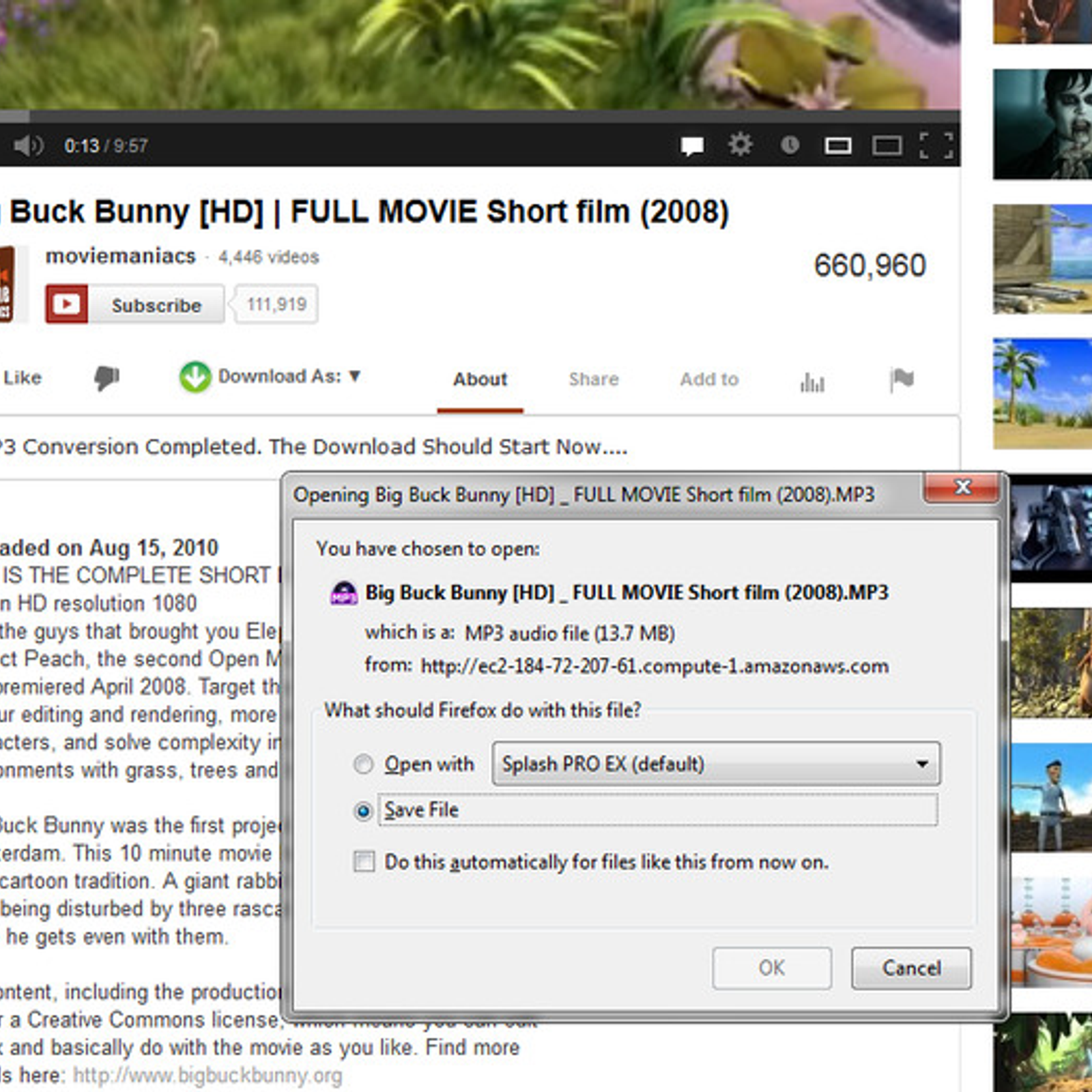Click the amazonaws.com source URL text
The width and height of the screenshot is (1092, 1092).
655,666
